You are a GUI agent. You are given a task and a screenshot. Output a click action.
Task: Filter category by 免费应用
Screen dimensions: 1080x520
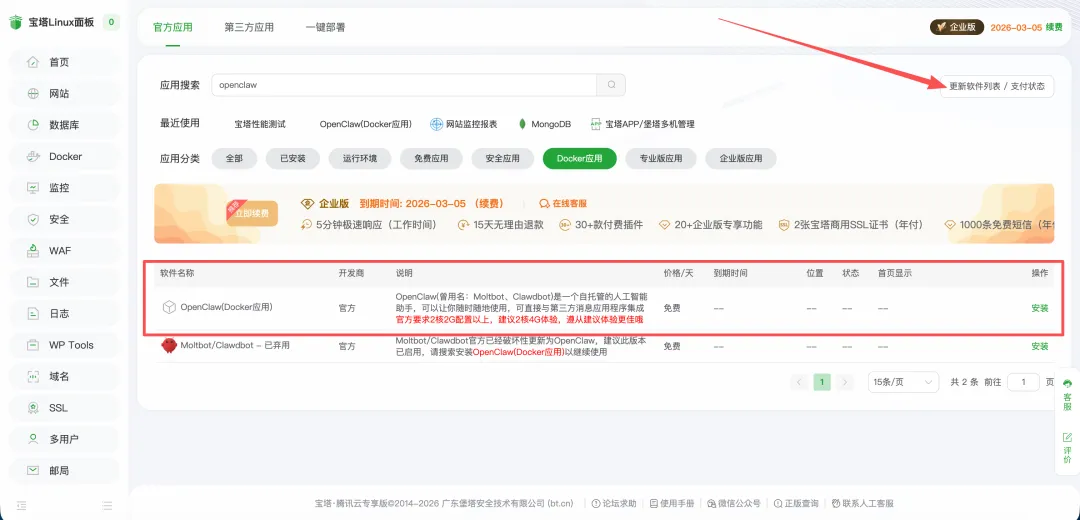point(431,158)
